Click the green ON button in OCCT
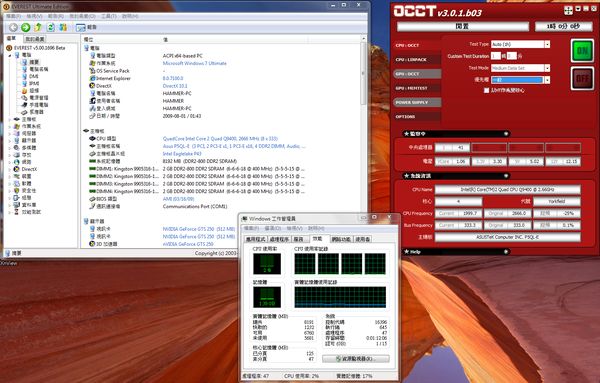This screenshot has height=383, width=600. click(x=582, y=51)
